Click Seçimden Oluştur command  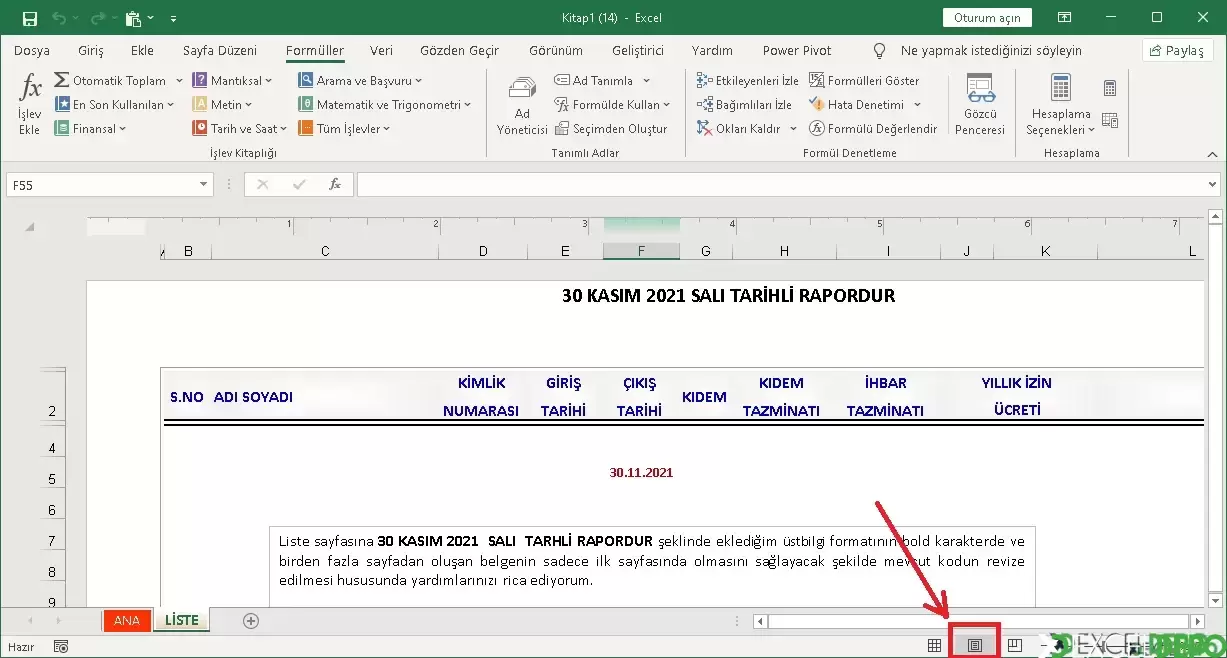[x=610, y=128]
